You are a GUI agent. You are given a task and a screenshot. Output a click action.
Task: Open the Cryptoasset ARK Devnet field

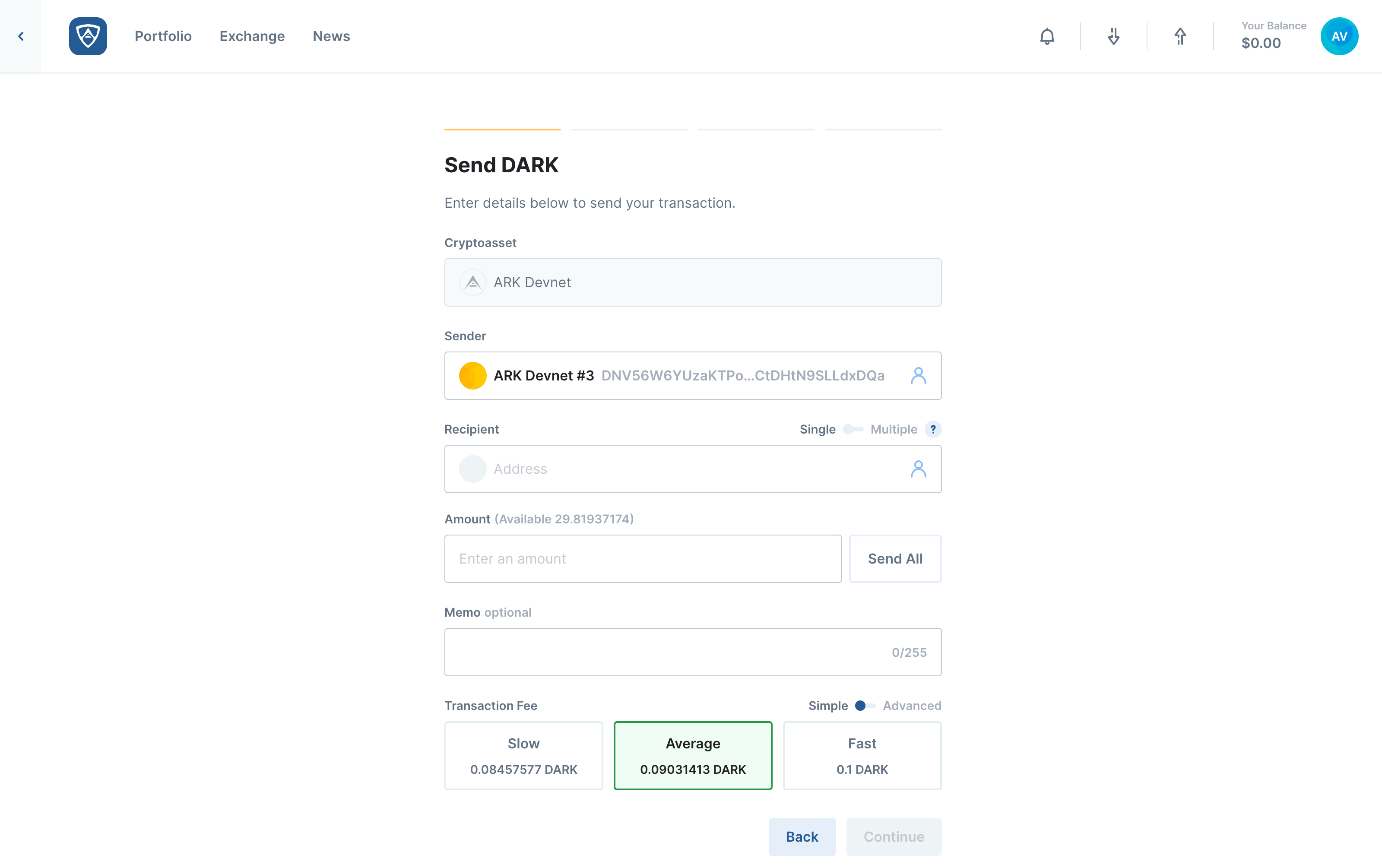(693, 282)
